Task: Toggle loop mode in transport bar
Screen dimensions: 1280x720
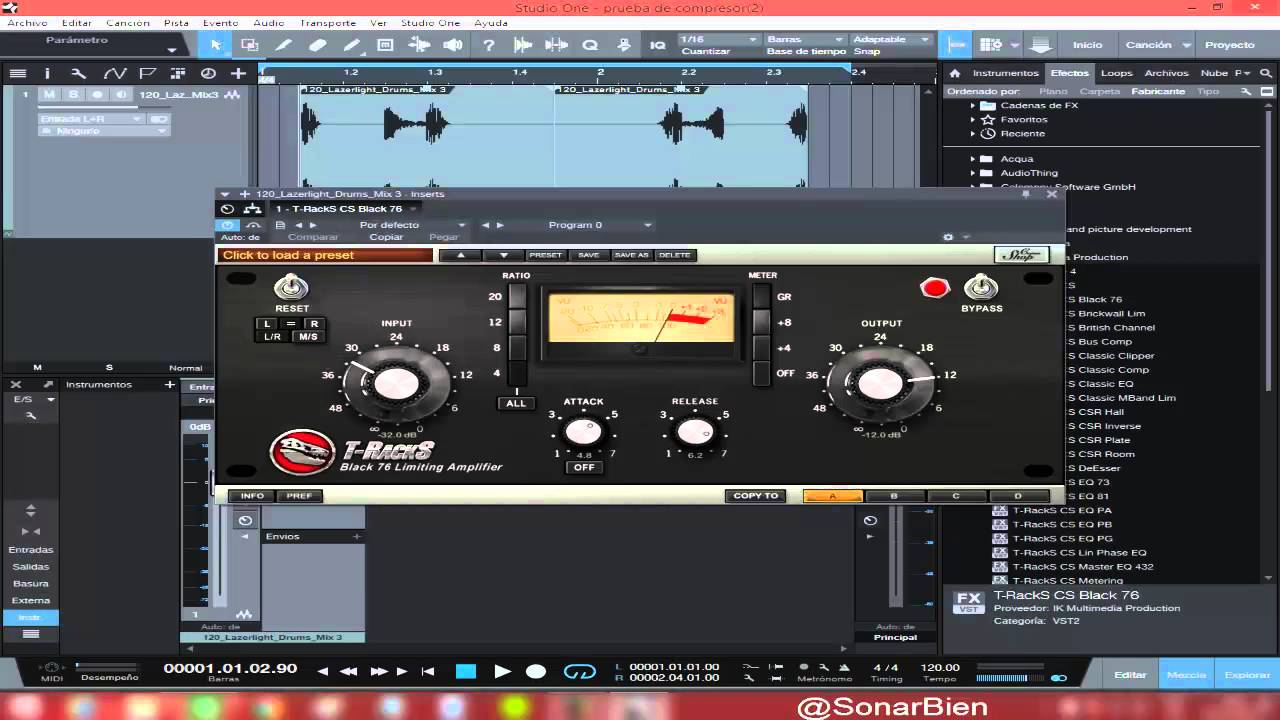Action: (x=579, y=671)
